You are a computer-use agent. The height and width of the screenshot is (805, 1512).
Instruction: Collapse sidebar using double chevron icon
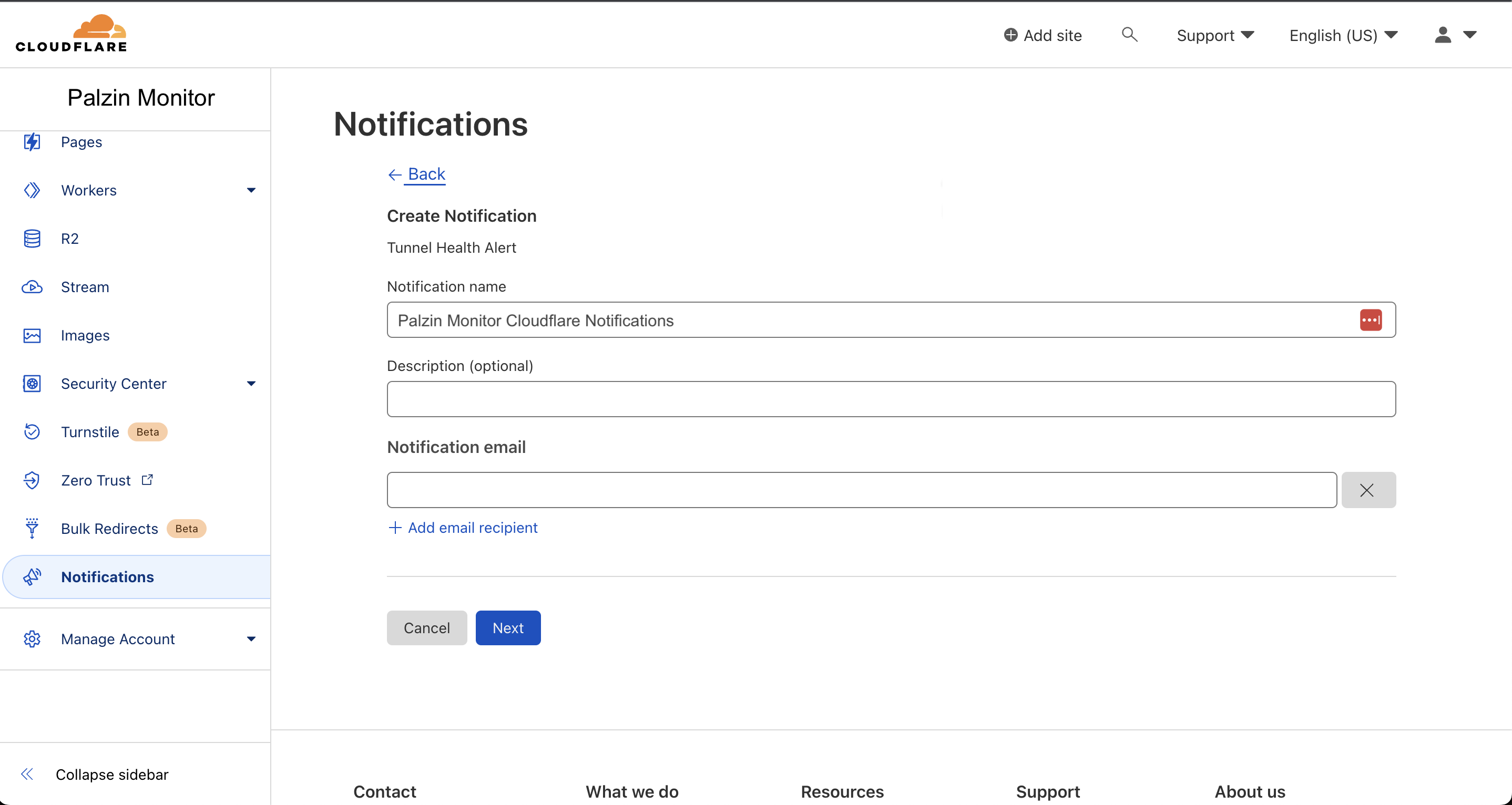pos(27,774)
